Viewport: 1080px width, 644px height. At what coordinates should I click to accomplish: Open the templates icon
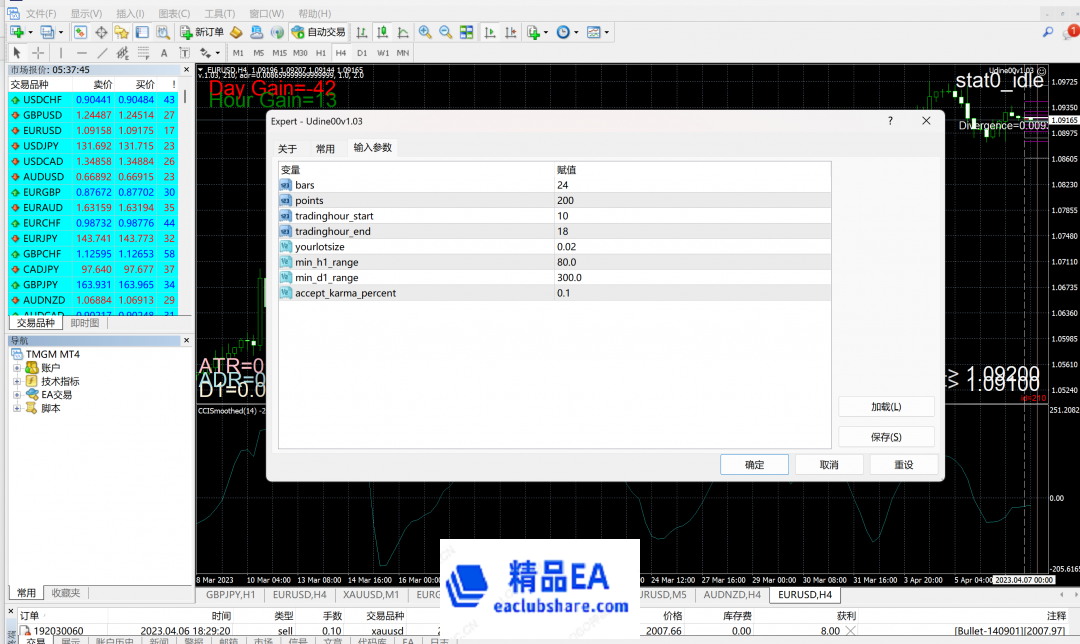[x=593, y=32]
